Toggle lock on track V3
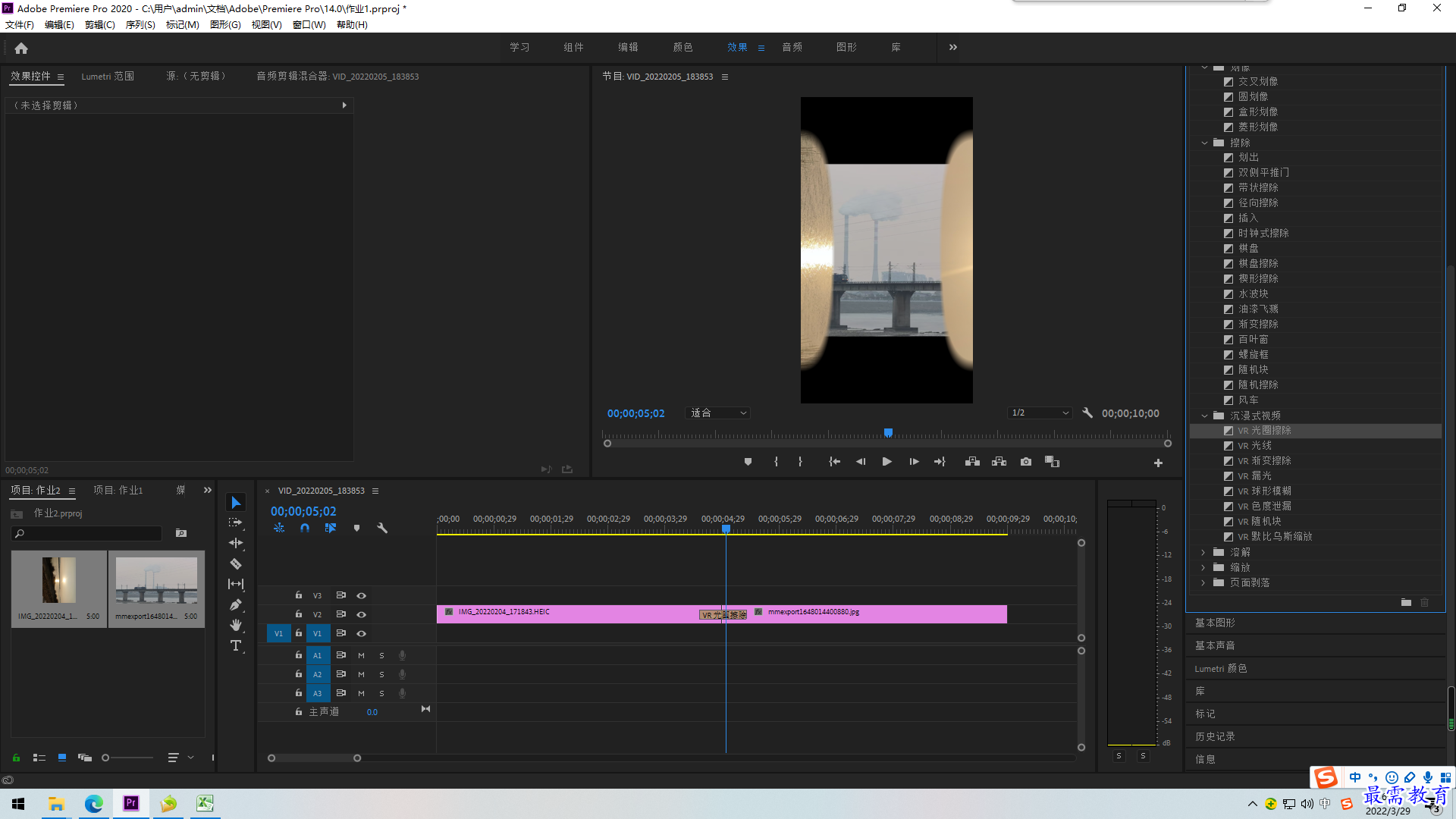Screen dimensions: 1456x819 [x=299, y=595]
